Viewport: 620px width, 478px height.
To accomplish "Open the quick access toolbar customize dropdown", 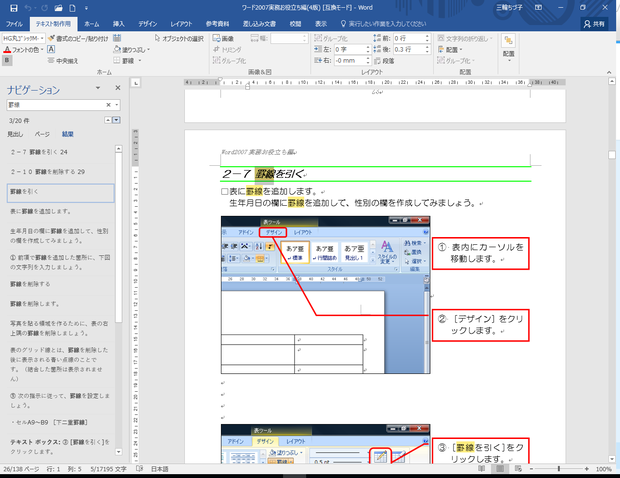I will [x=86, y=8].
